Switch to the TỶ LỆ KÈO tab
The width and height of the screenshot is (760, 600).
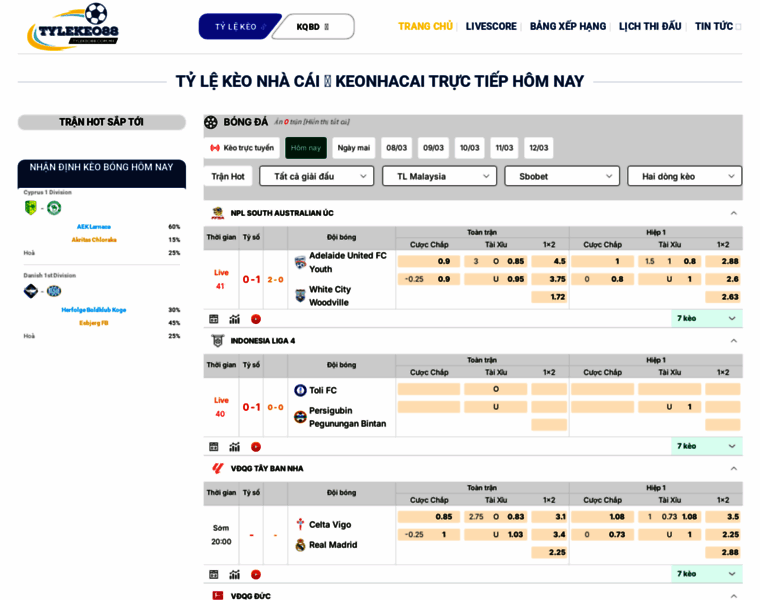click(238, 27)
